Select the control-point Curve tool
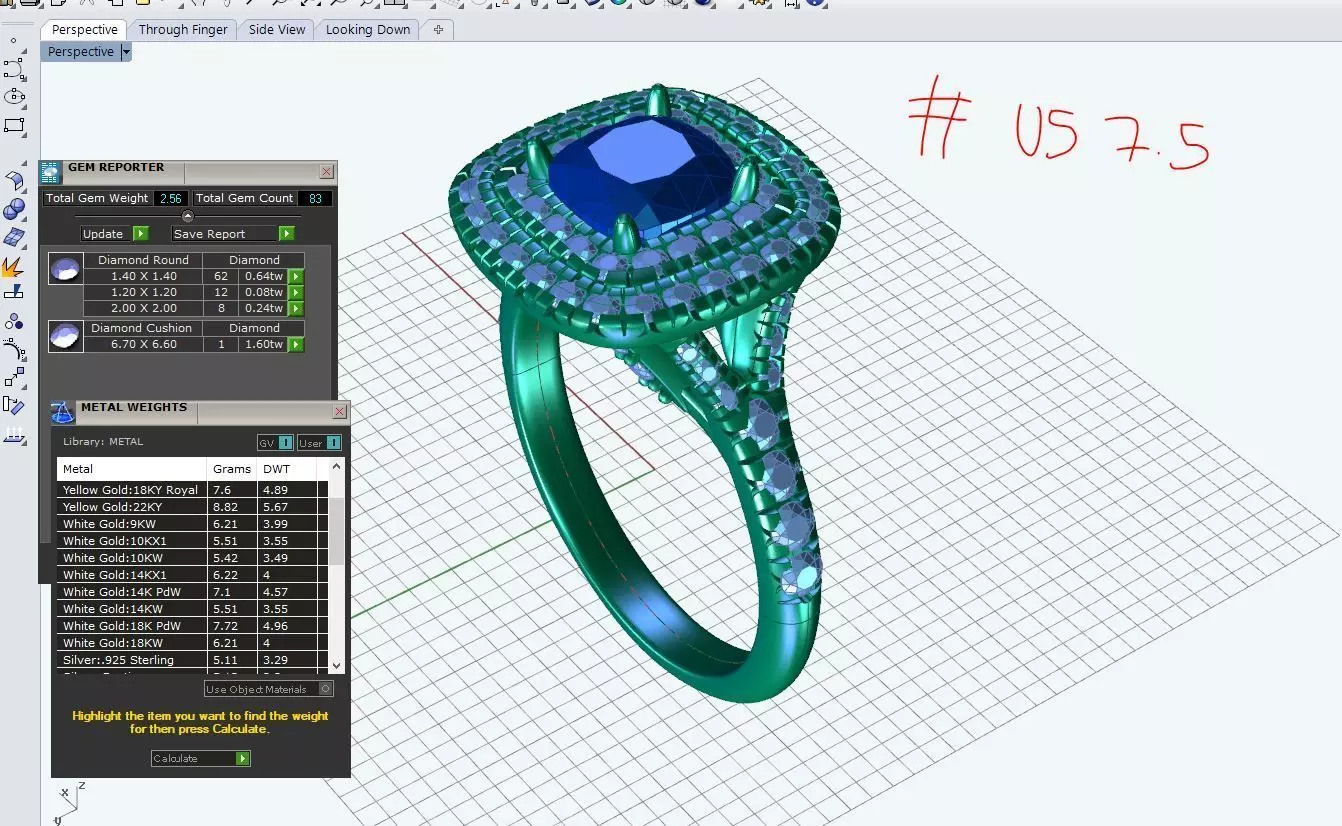 coord(14,69)
